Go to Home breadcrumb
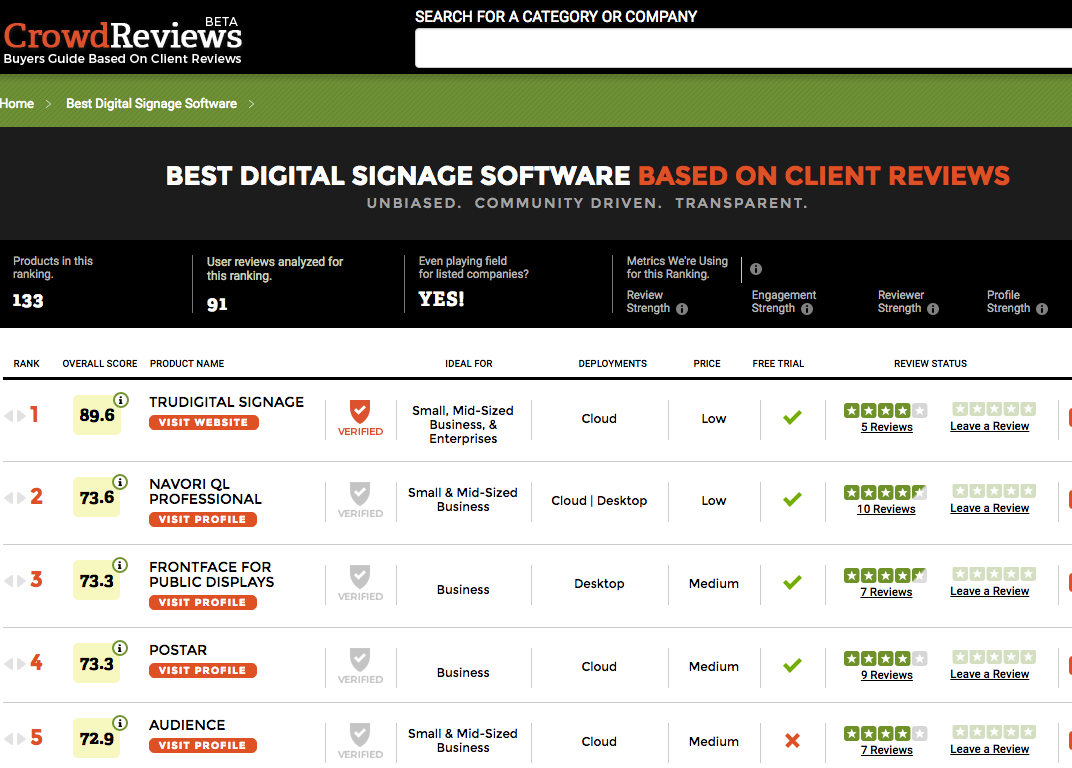Image resolution: width=1072 pixels, height=768 pixels. tap(17, 104)
